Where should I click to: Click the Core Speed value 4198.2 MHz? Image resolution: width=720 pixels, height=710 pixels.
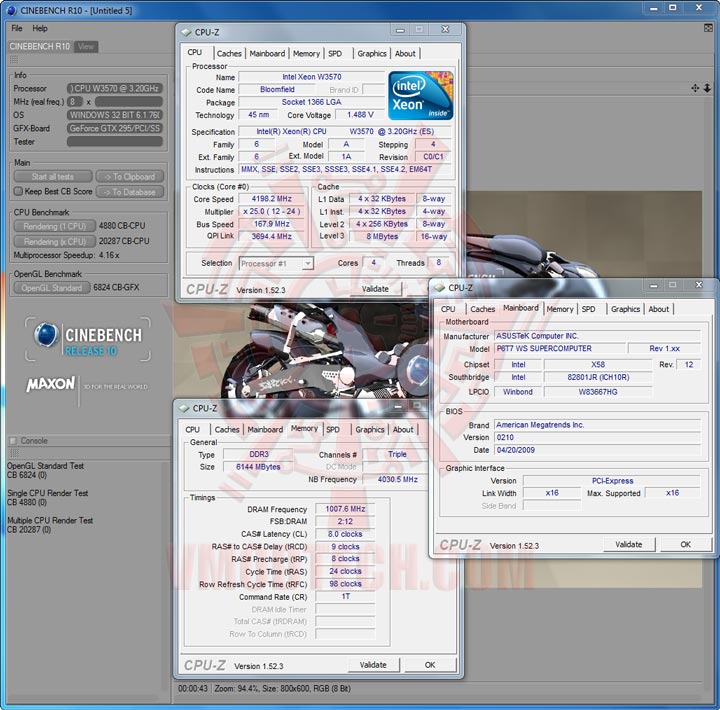[x=271, y=199]
